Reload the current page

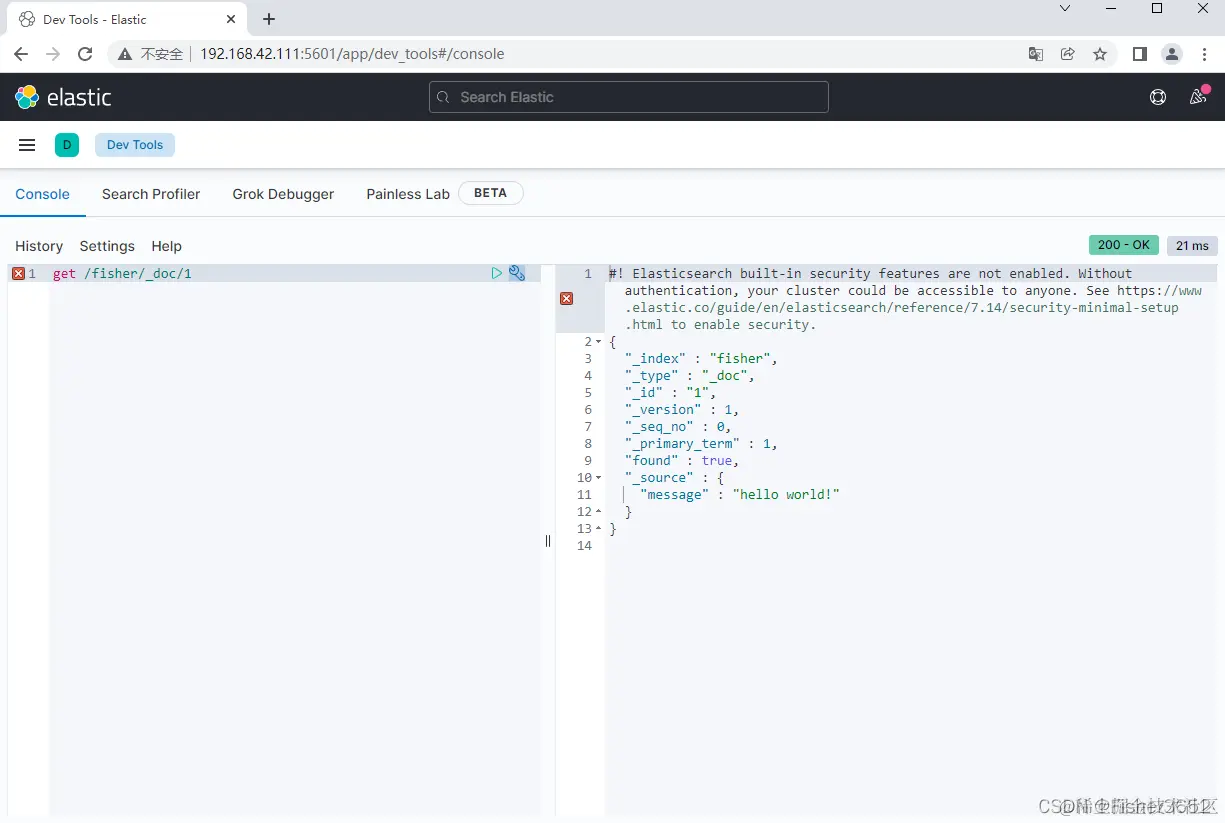pyautogui.click(x=85, y=54)
